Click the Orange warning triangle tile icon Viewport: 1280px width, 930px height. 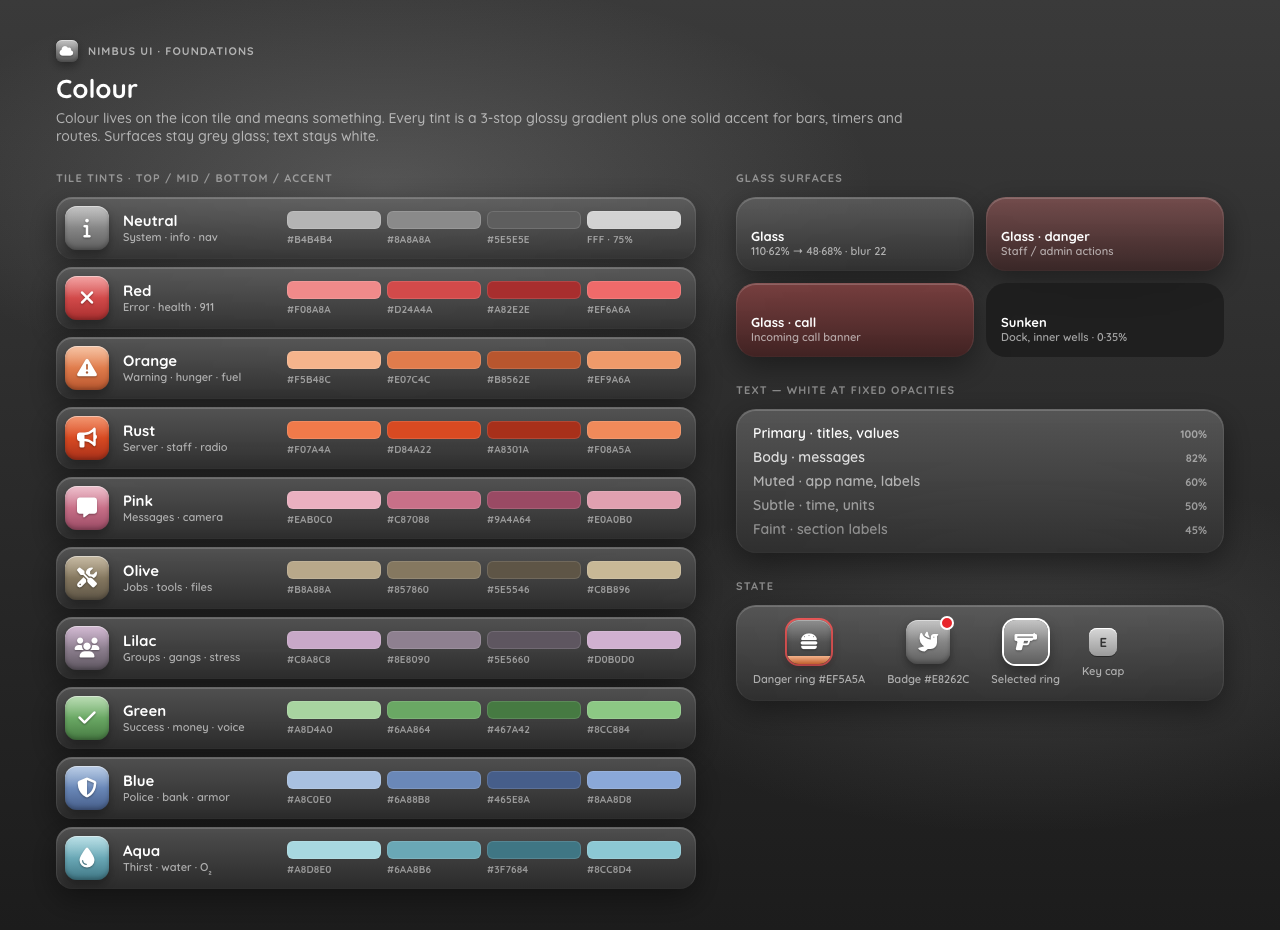tap(87, 368)
